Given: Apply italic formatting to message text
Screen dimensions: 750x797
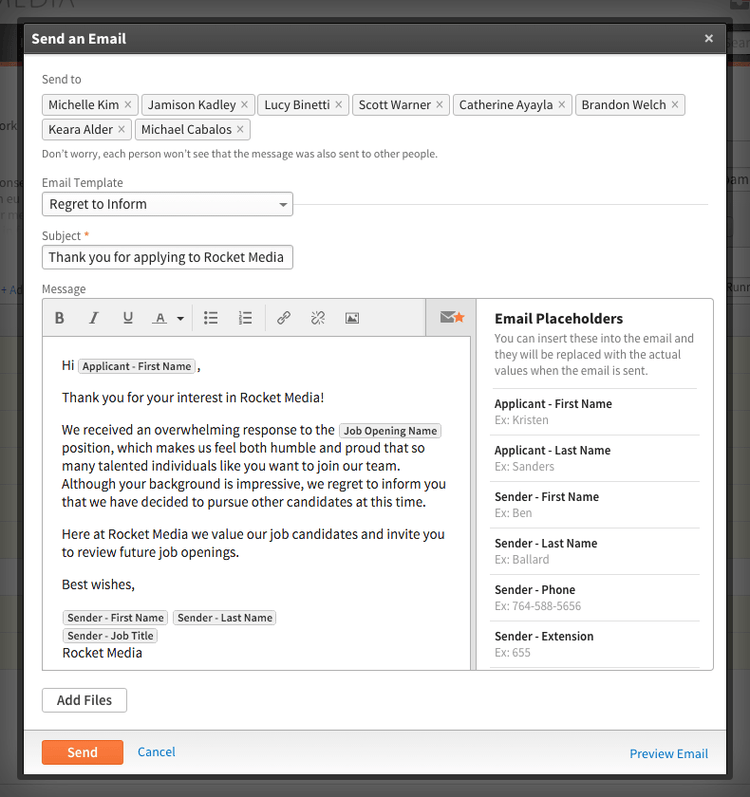Looking at the screenshot, I should coord(93,318).
